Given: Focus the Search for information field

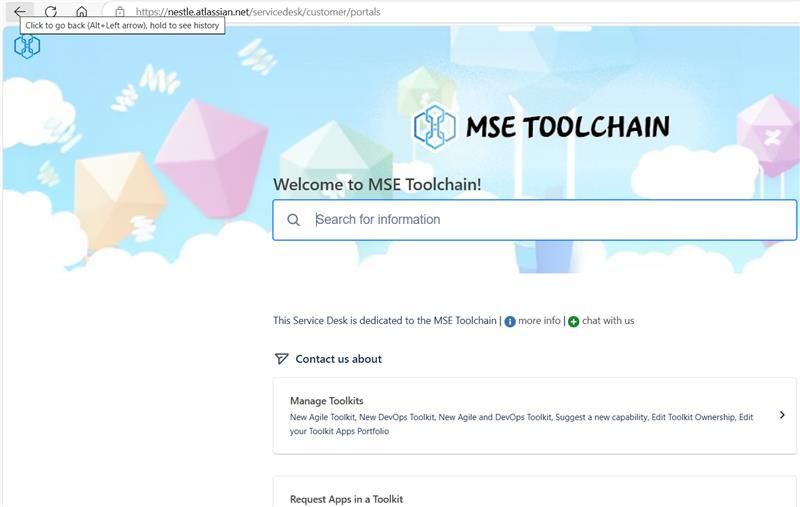Looking at the screenshot, I should pos(534,220).
